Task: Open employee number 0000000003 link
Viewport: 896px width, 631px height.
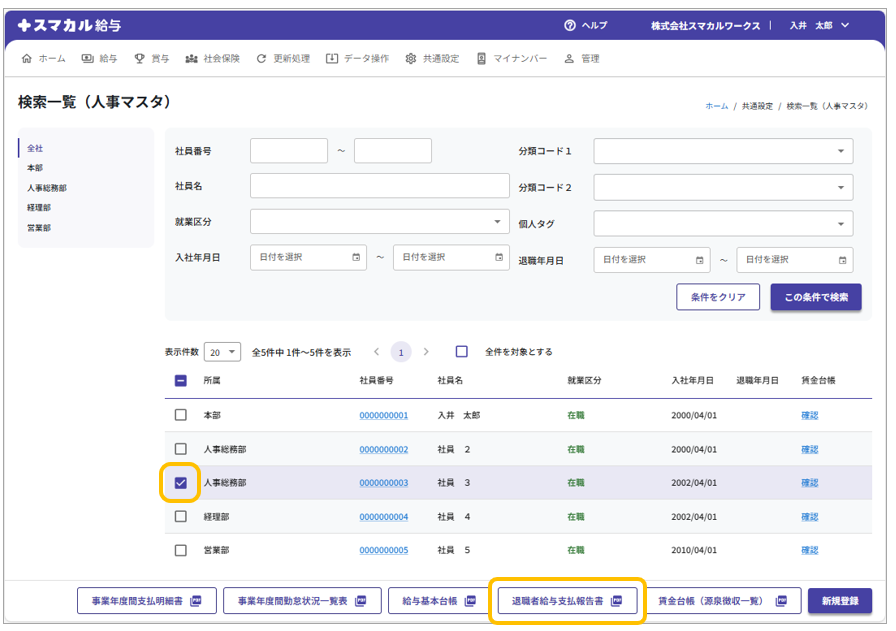Action: pyautogui.click(x=384, y=483)
